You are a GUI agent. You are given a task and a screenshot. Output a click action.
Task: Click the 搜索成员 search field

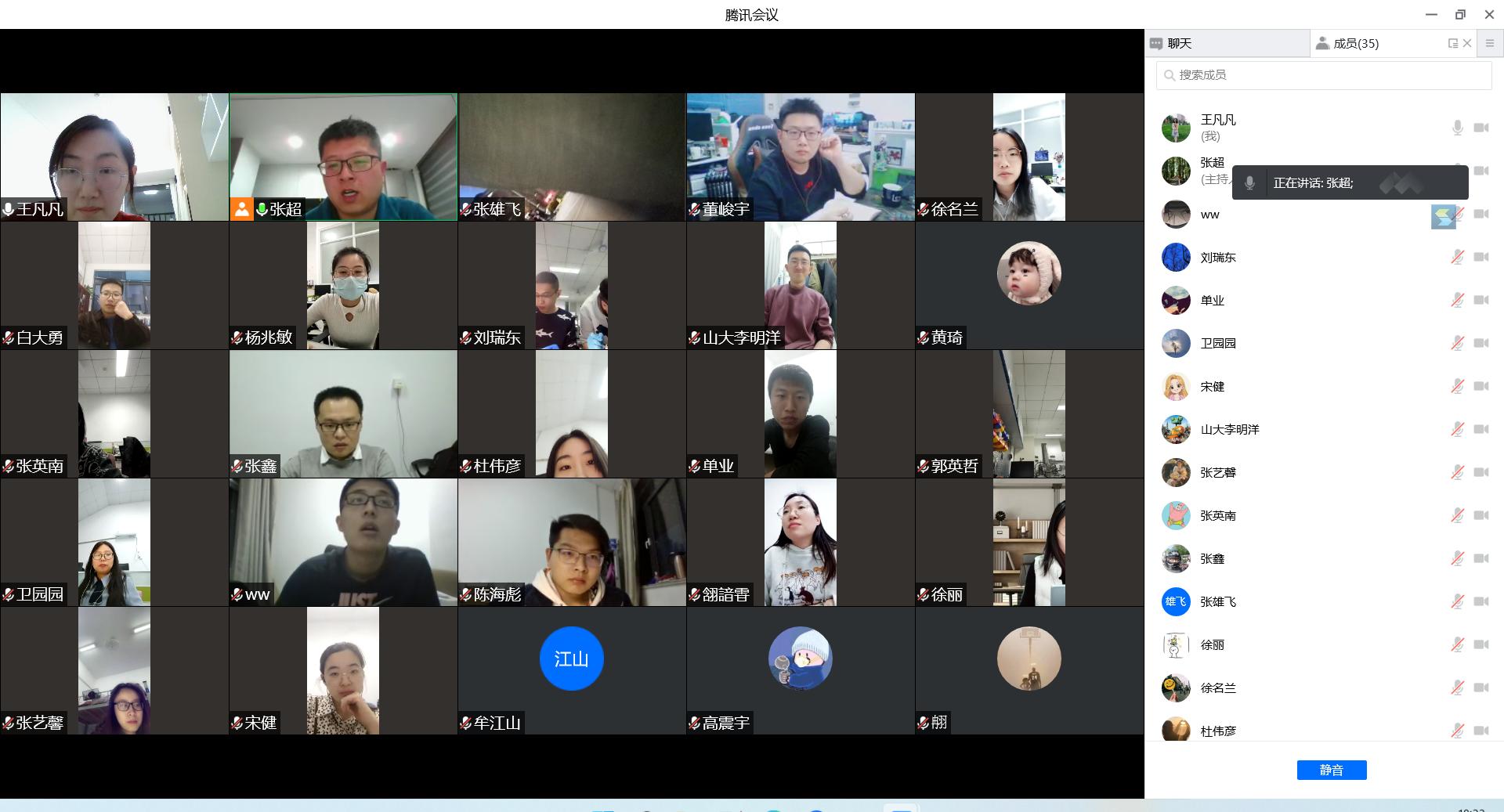(1324, 75)
